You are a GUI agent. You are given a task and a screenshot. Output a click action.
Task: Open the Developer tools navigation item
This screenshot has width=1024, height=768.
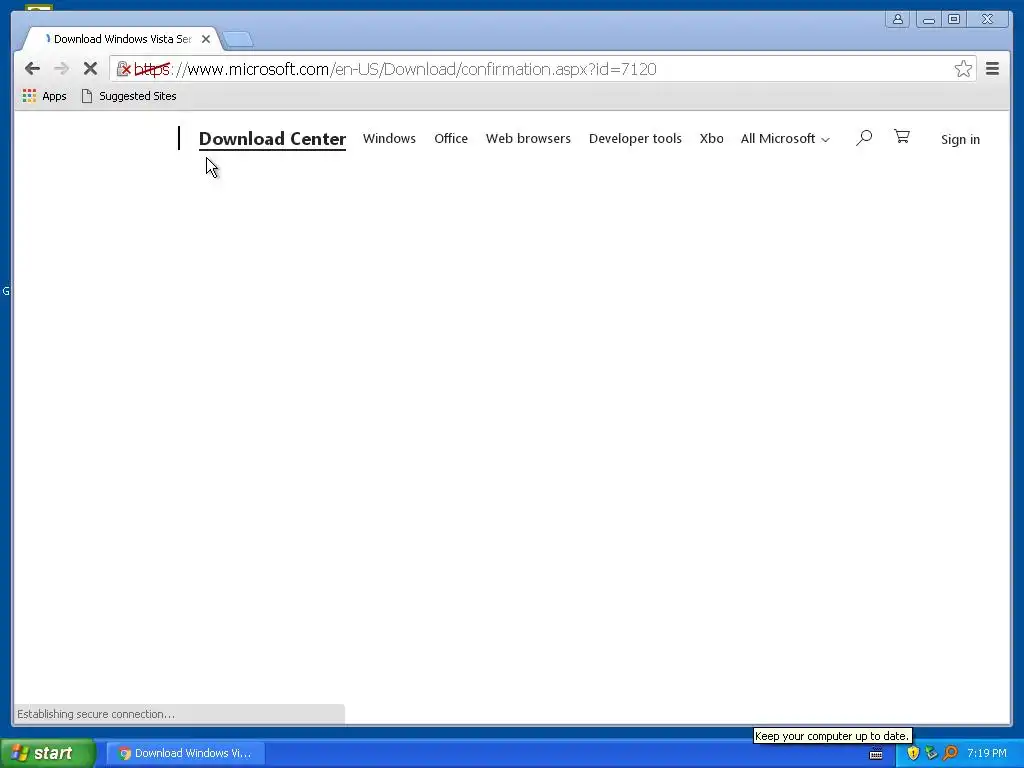[x=635, y=138]
